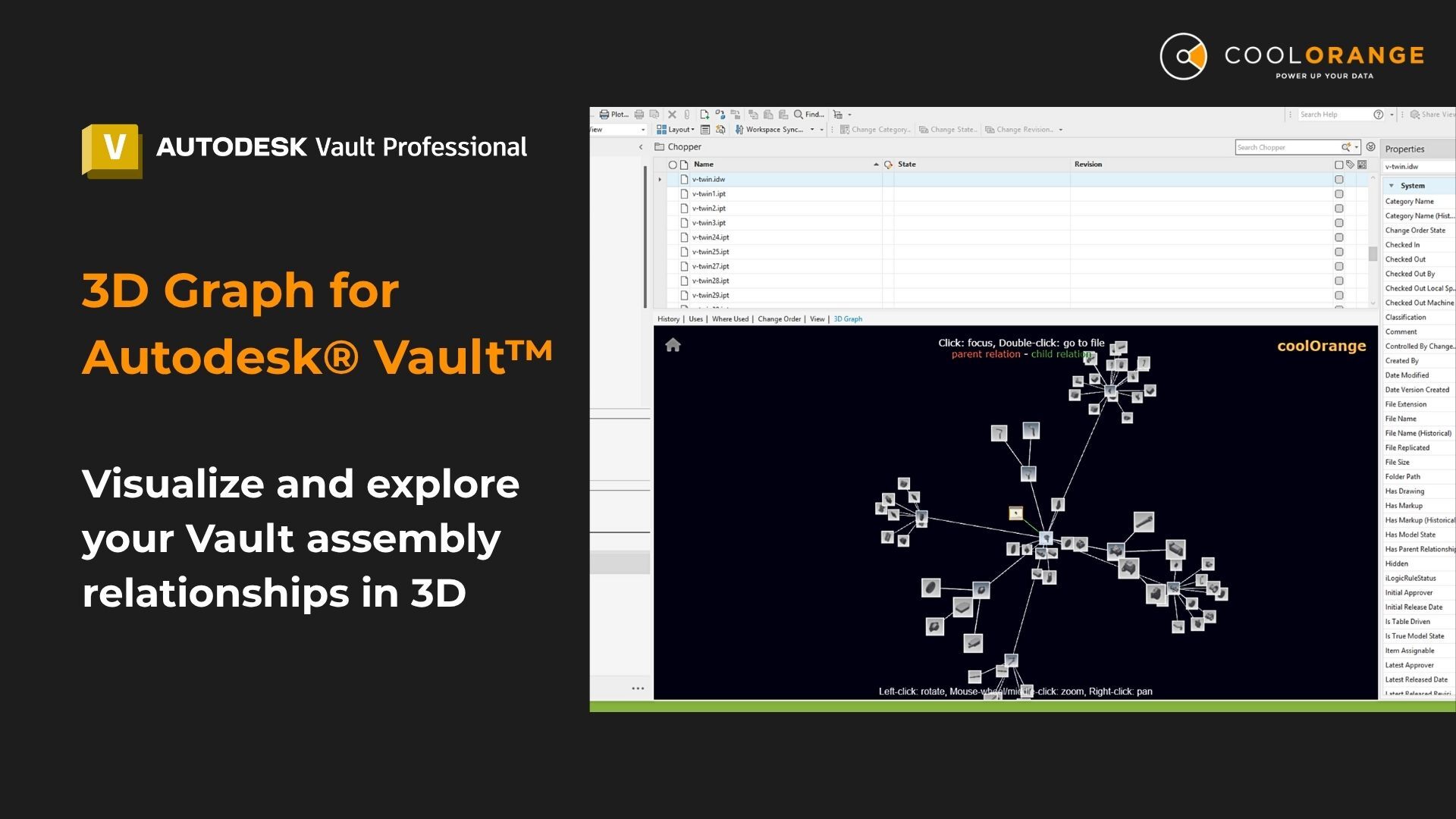
Task: Click the Change State icon
Action: (x=924, y=130)
